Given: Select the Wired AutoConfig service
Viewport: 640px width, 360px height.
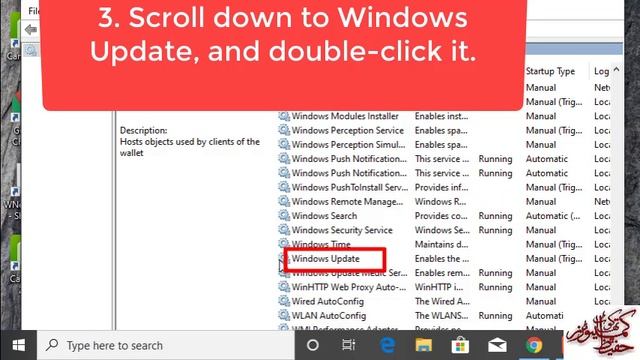Looking at the screenshot, I should [x=327, y=302].
